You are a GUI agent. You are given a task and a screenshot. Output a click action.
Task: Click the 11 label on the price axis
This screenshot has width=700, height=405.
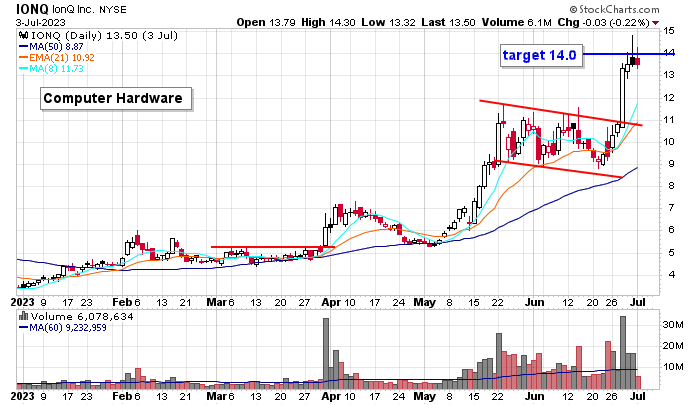click(x=669, y=120)
